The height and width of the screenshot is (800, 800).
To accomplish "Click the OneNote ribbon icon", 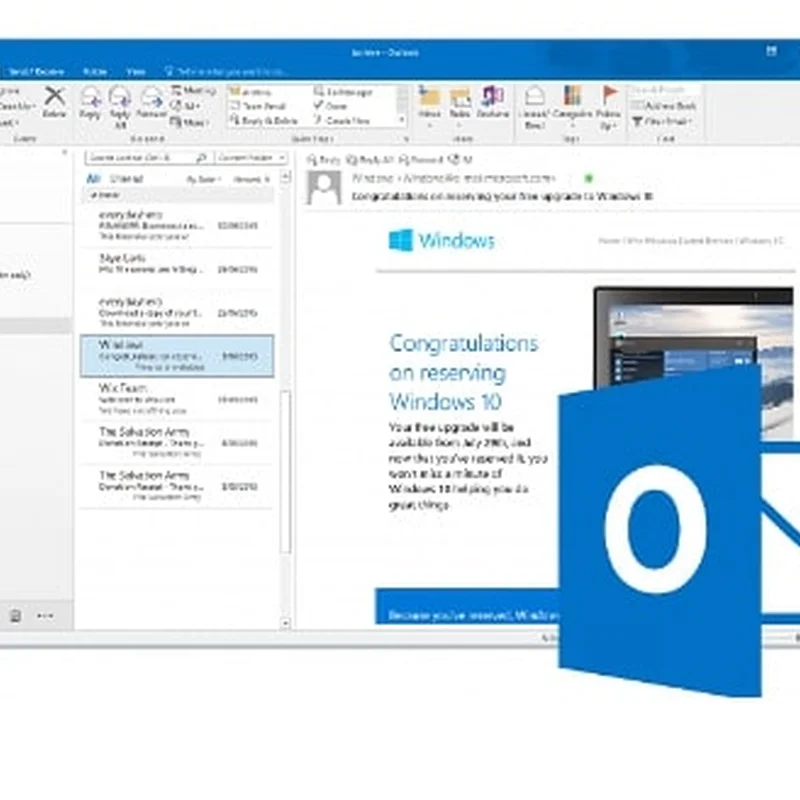I will pos(492,101).
